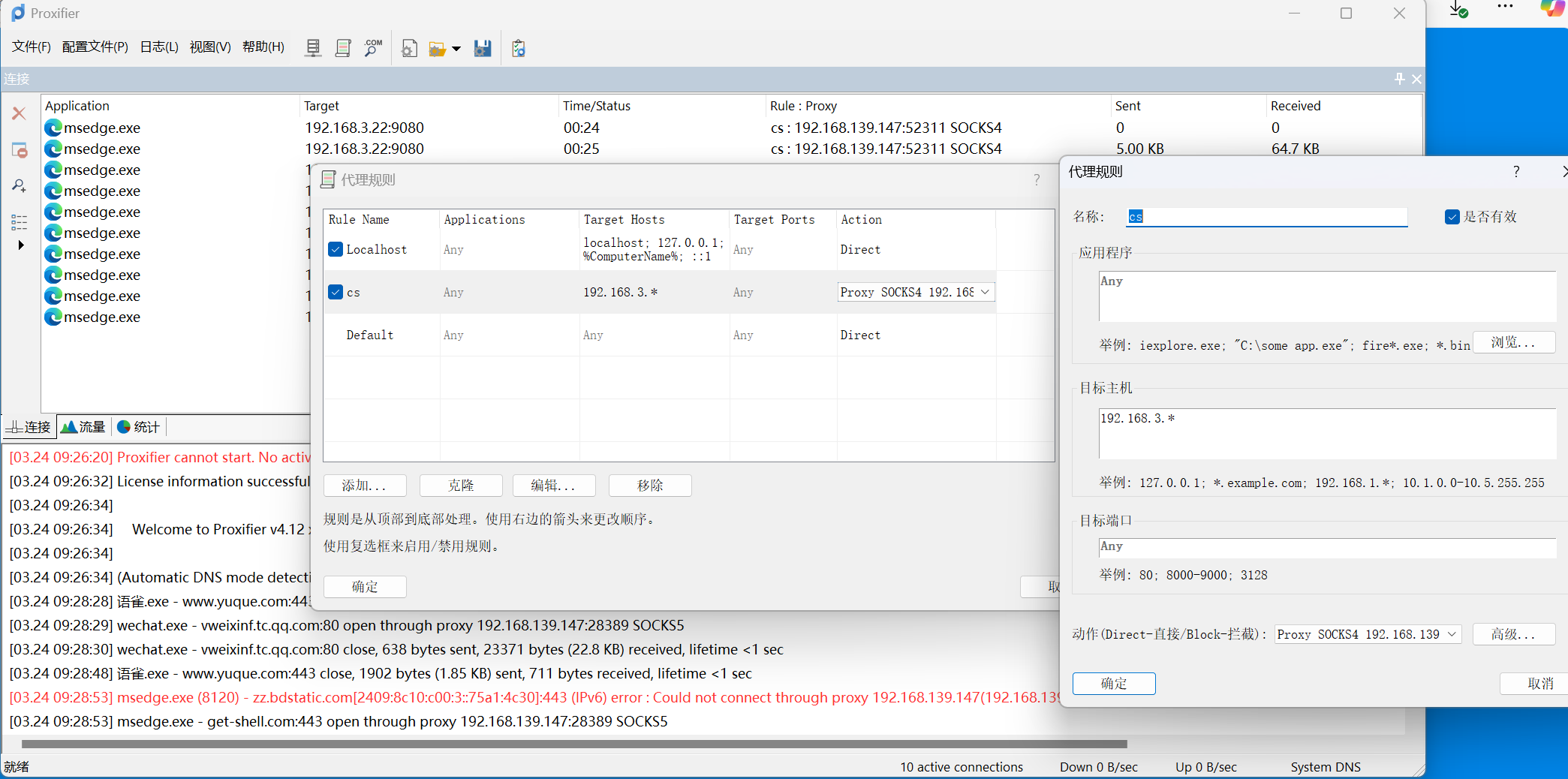Image resolution: width=1568 pixels, height=779 pixels.
Task: Click the log panel horizontal scrollbar
Action: coord(574,744)
